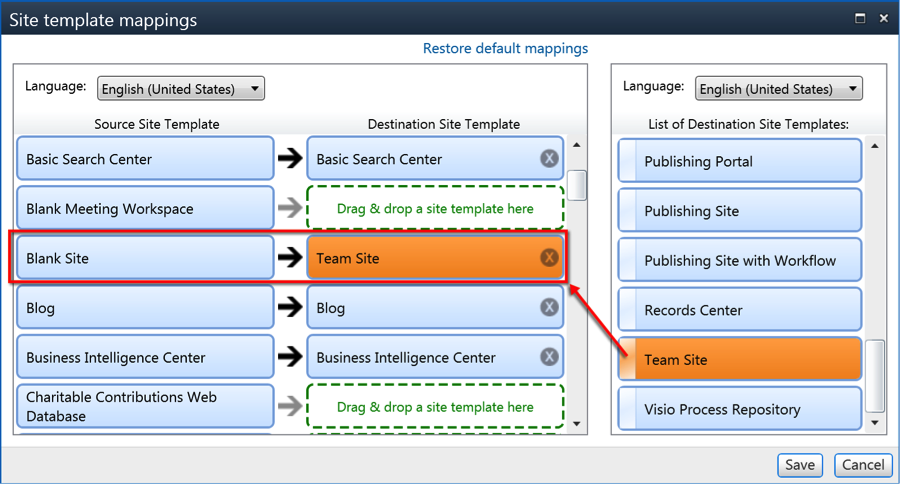
Task: Open the source Language dropdown
Action: click(x=181, y=88)
